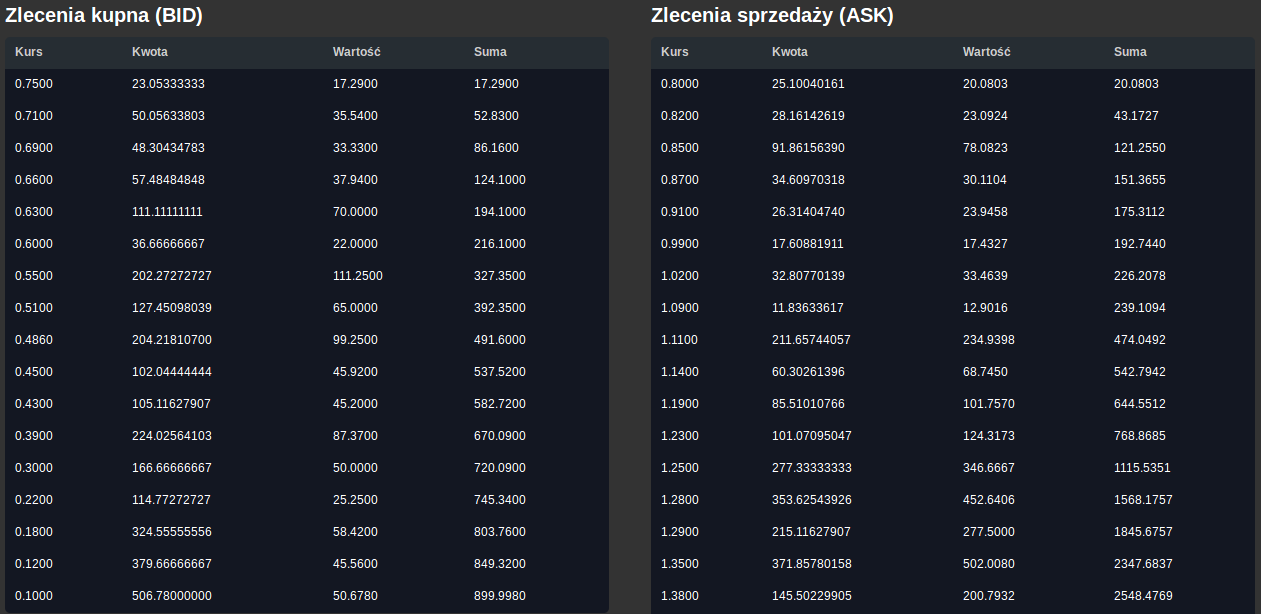Click bid rate 0.7100
The width and height of the screenshot is (1261, 614).
34,116
